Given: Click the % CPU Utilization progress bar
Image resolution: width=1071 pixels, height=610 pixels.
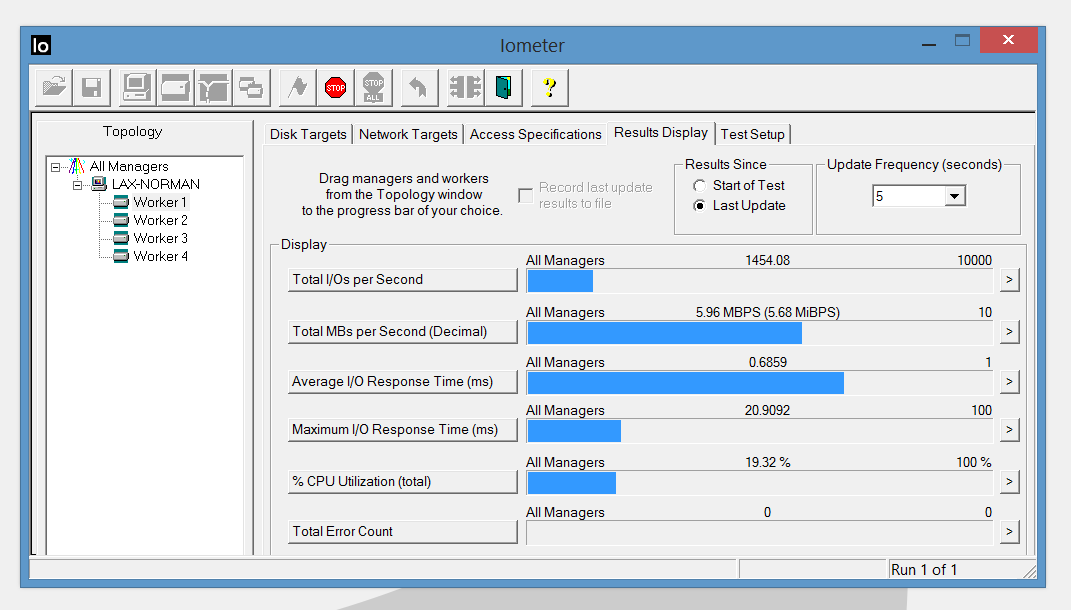Looking at the screenshot, I should pyautogui.click(x=760, y=483).
